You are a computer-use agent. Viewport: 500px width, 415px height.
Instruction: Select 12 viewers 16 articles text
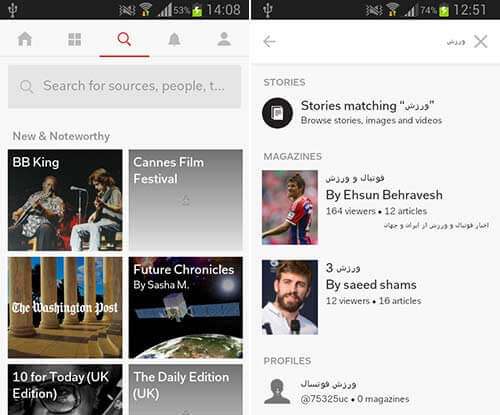tap(373, 301)
